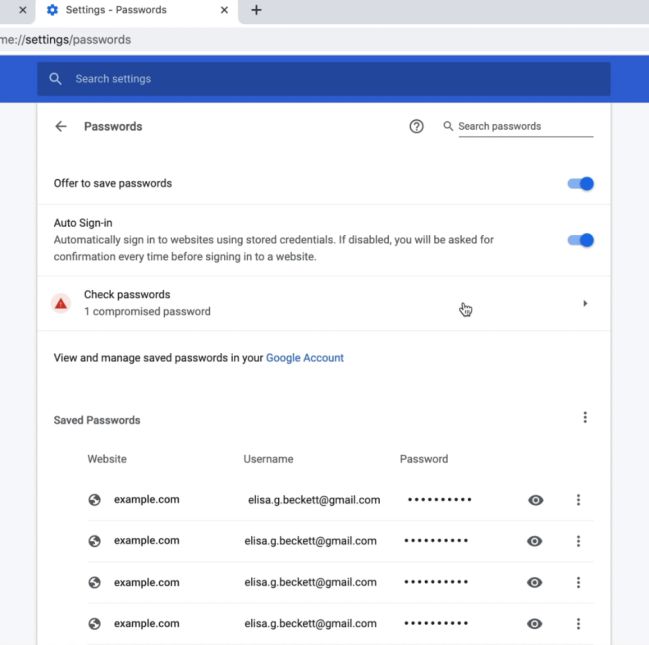Open the Google Account link
This screenshot has width=649, height=645.
[x=305, y=358]
